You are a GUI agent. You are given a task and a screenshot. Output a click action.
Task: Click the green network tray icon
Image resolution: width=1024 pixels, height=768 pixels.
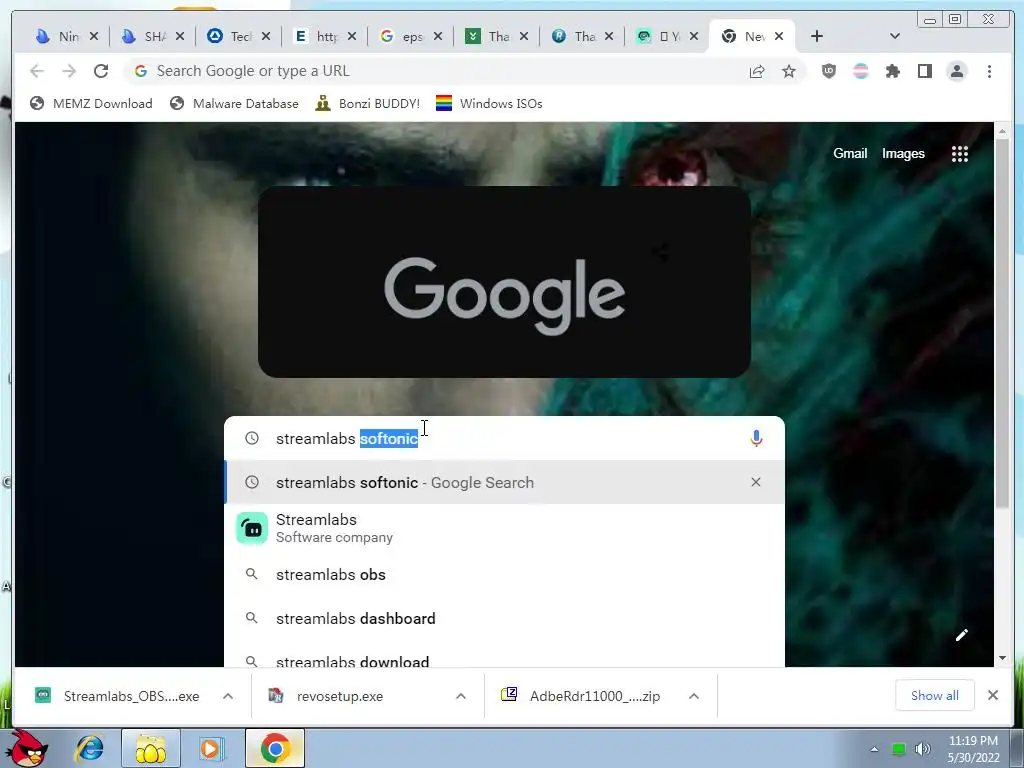(899, 749)
